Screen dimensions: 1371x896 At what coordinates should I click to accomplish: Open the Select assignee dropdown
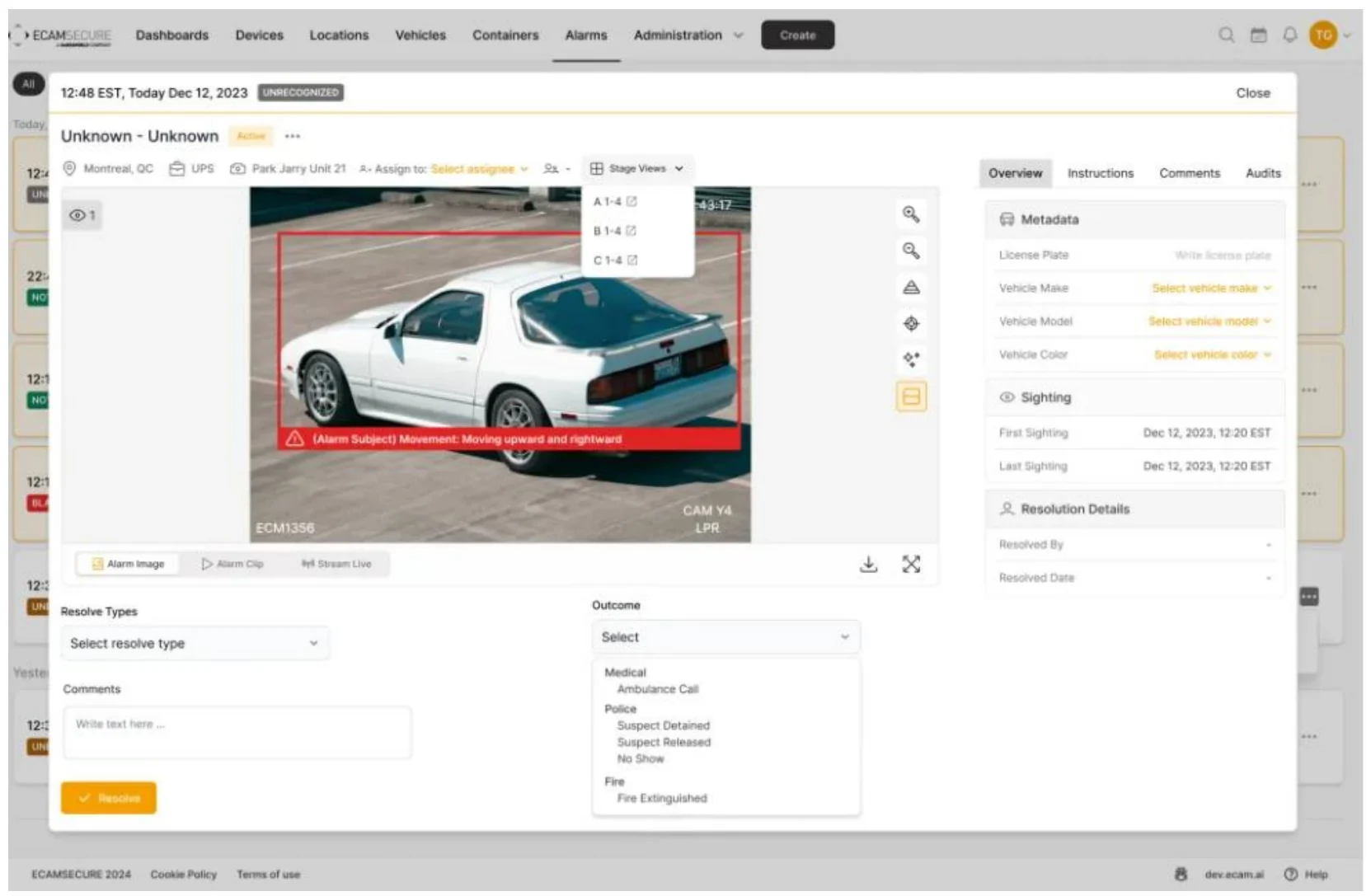[x=479, y=168]
